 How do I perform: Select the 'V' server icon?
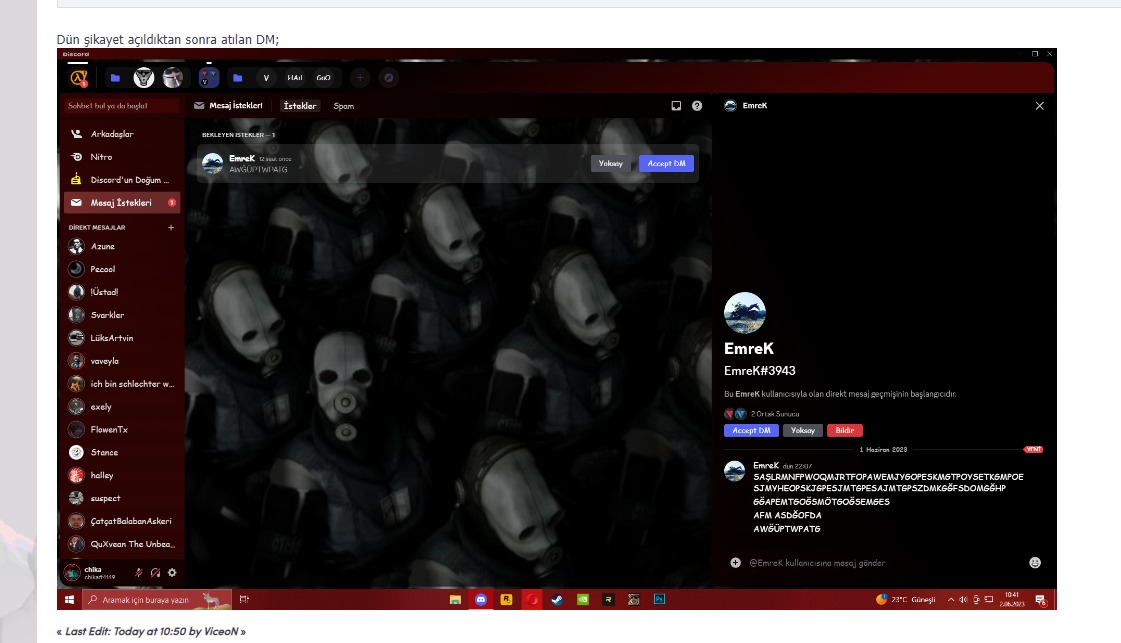tap(266, 78)
